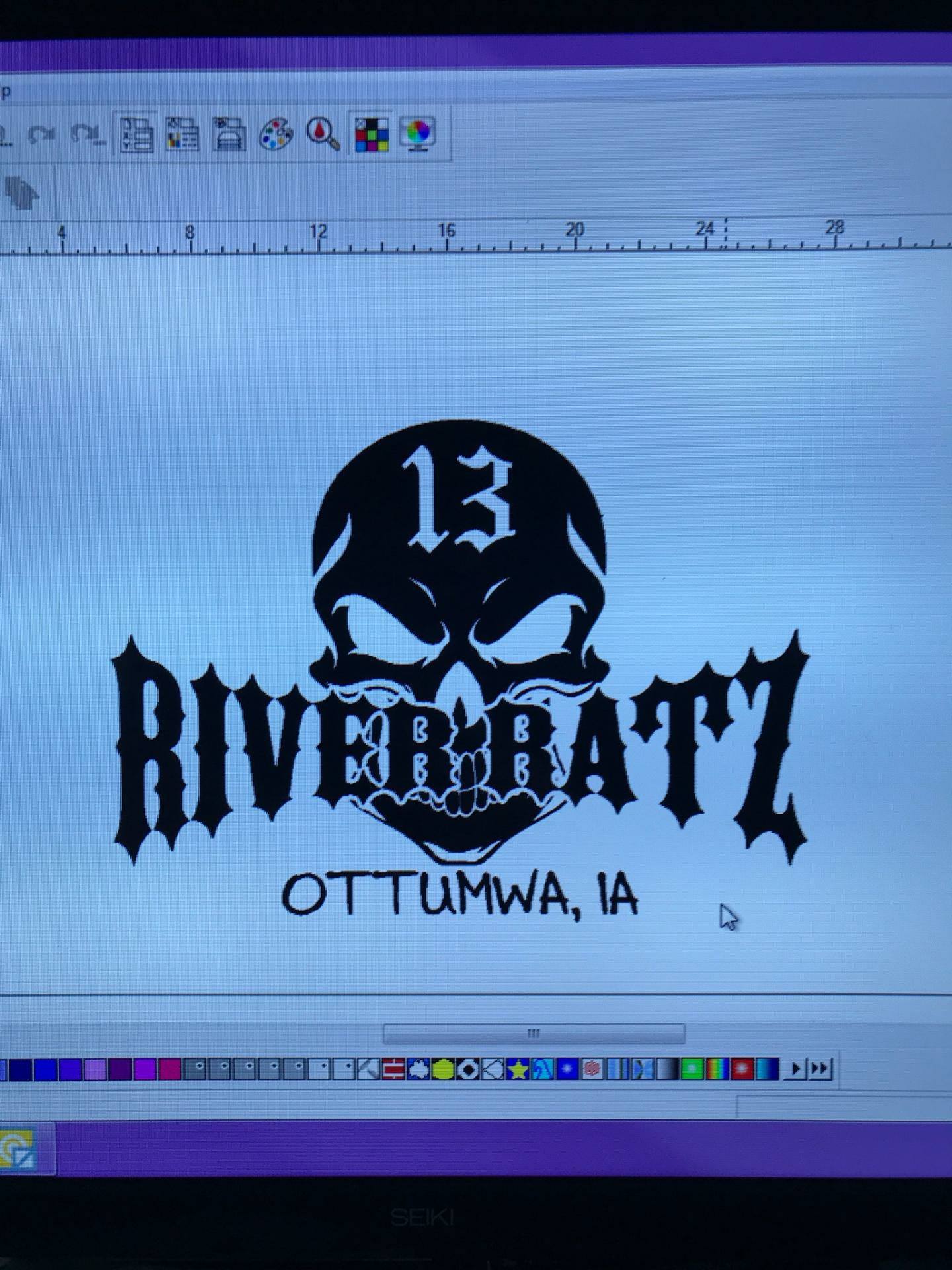Click the horizontal scrollbar thumb
Image resolution: width=952 pixels, height=1270 pixels.
(534, 1033)
